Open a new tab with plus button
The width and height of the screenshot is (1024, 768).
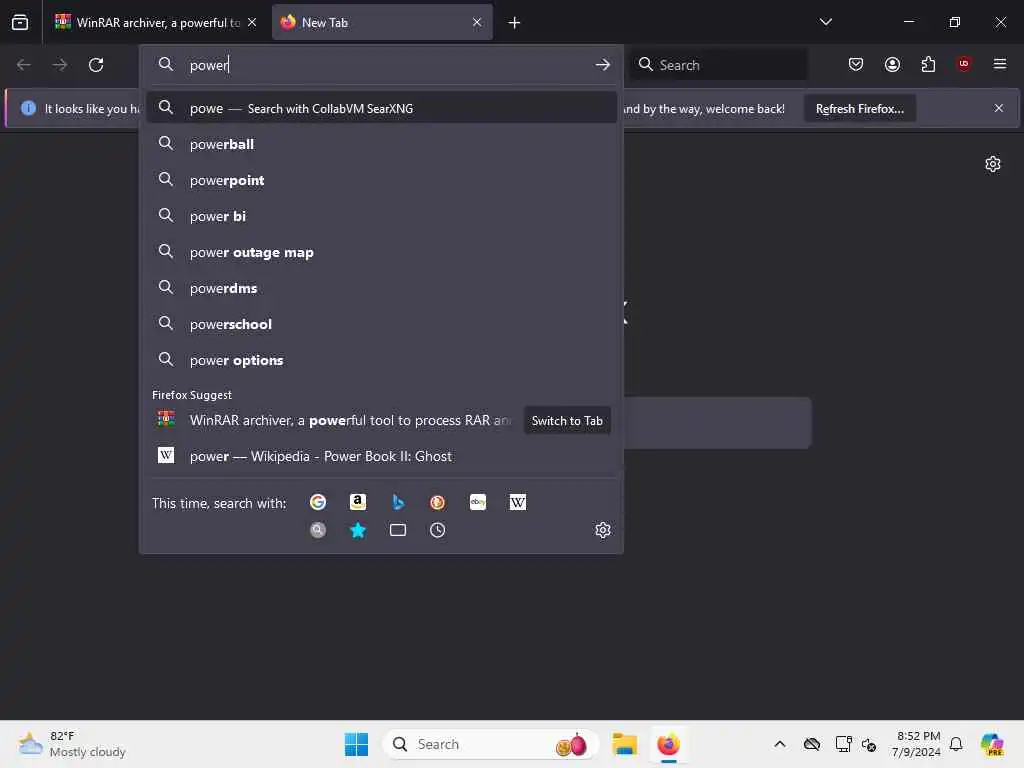point(514,23)
